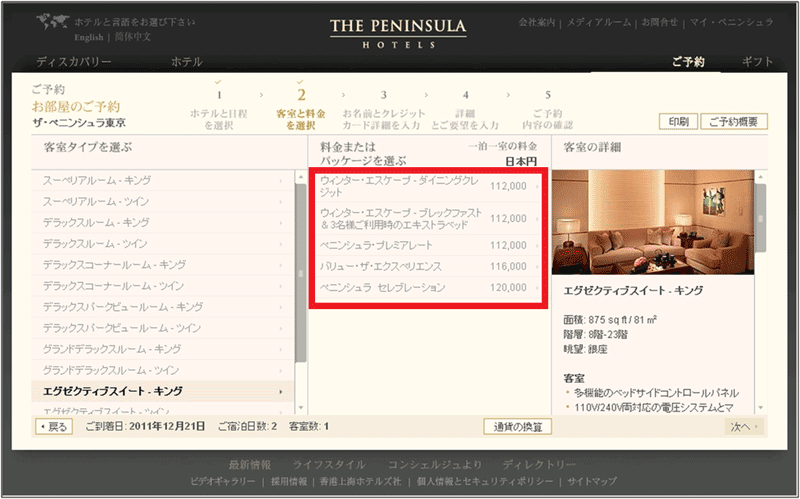Open マイ・ペニンシュラ link

[x=732, y=22]
